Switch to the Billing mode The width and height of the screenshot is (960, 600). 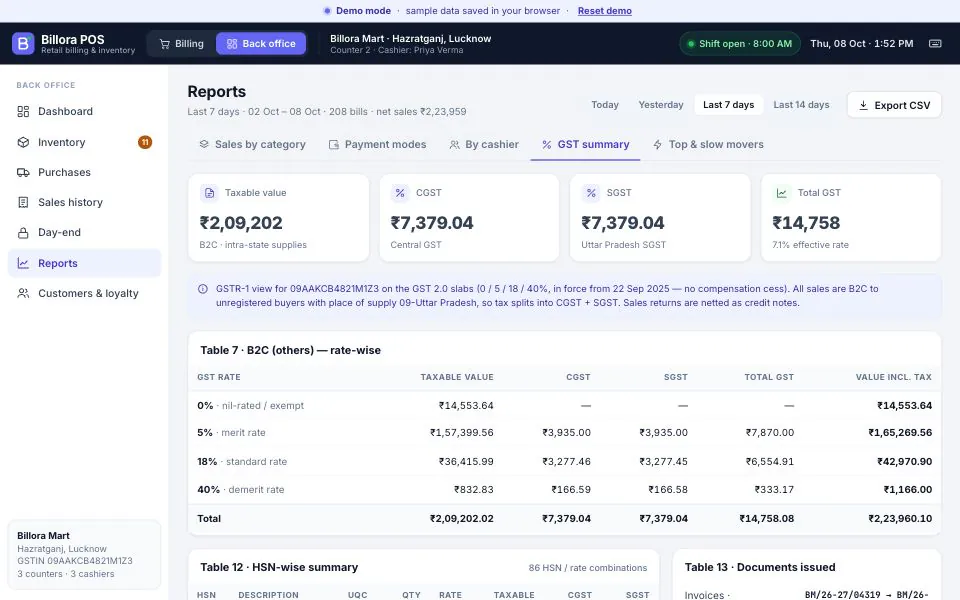click(181, 43)
